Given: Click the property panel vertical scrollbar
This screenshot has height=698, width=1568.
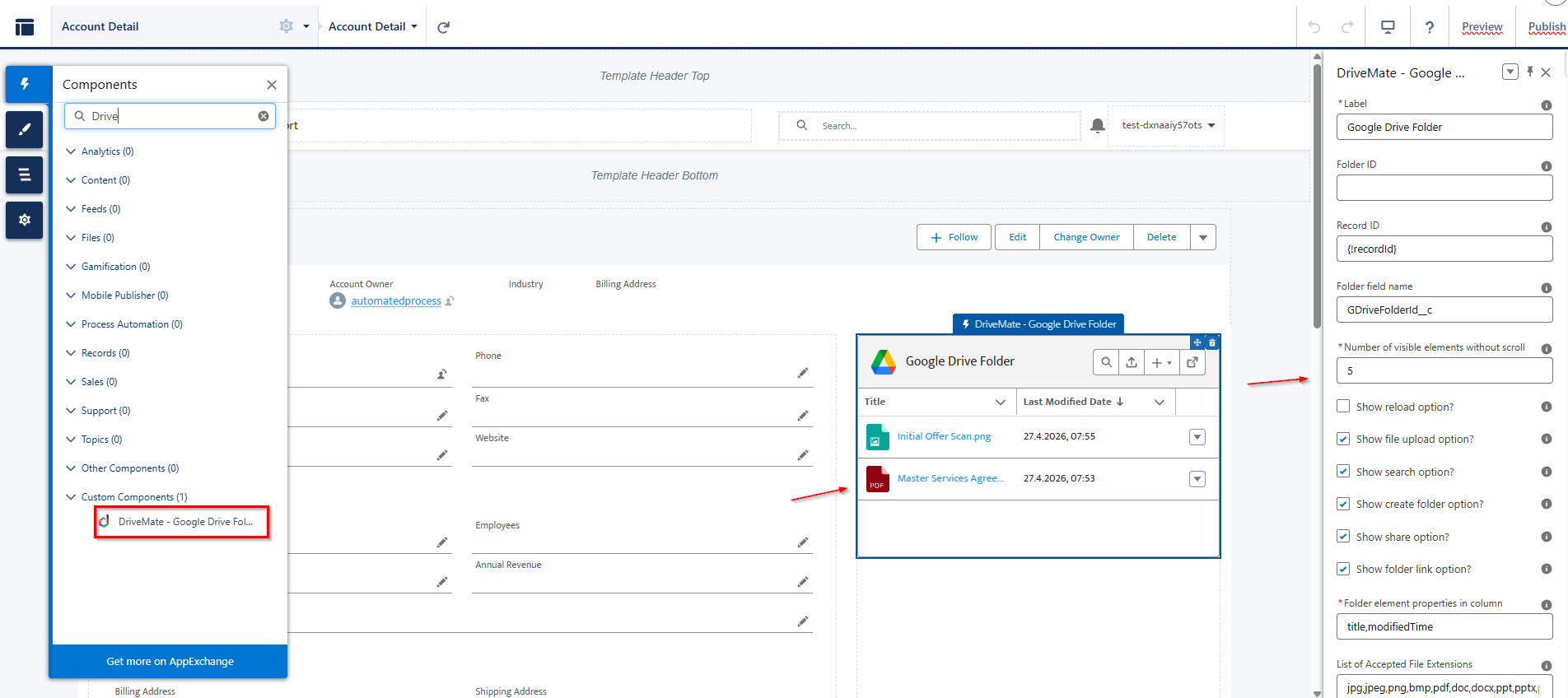Looking at the screenshot, I should [1317, 198].
